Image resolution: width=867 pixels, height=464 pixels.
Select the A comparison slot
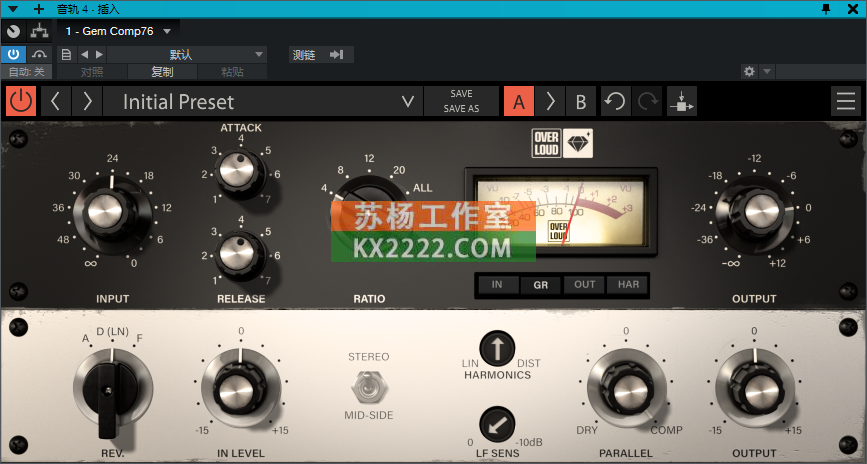519,102
